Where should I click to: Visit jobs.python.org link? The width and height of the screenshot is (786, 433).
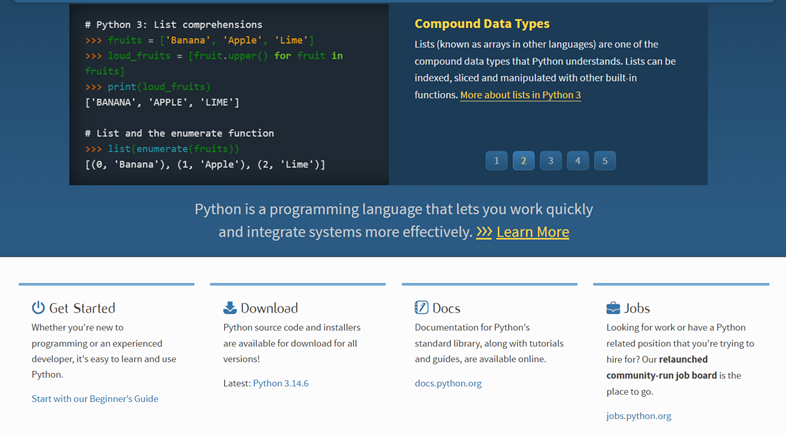(x=639, y=415)
